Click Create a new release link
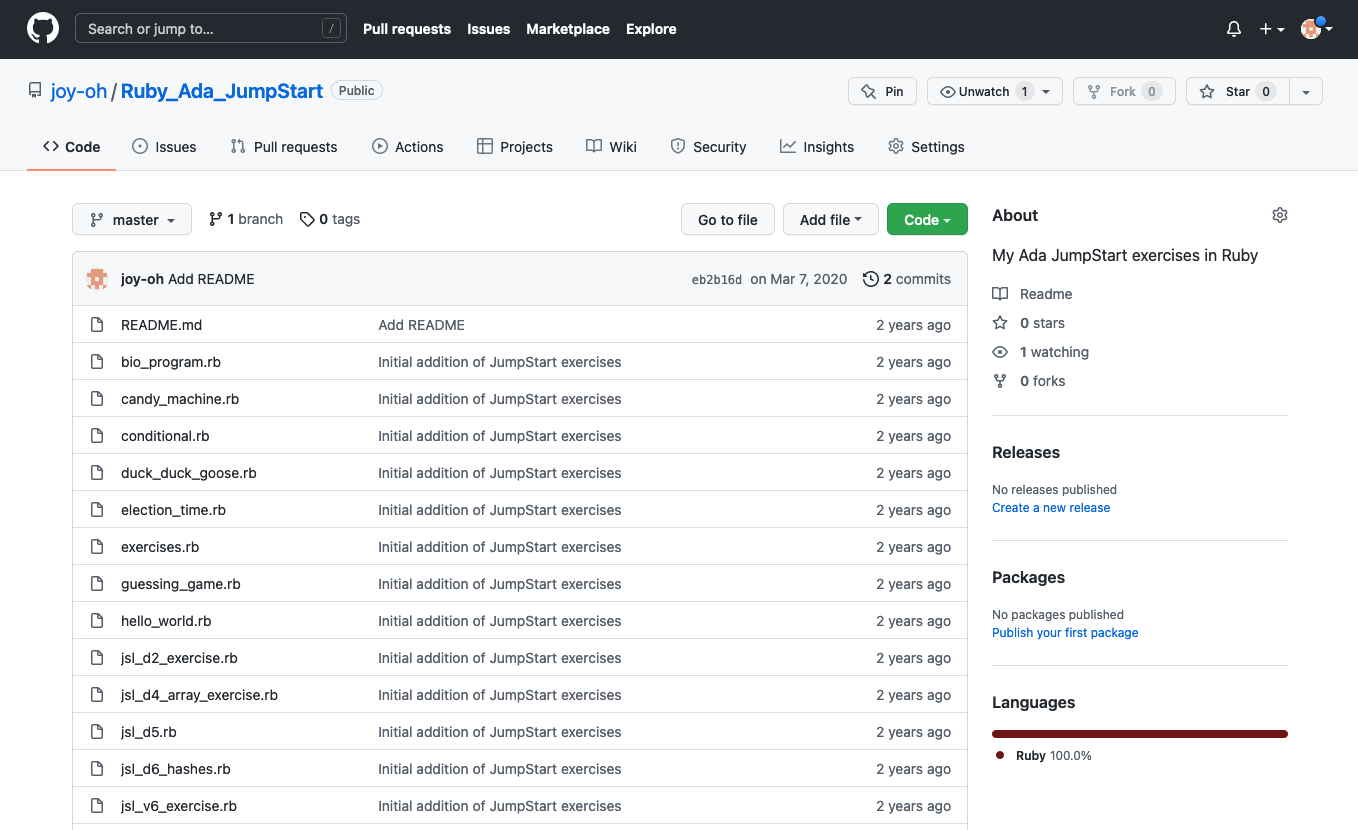 click(1050, 507)
